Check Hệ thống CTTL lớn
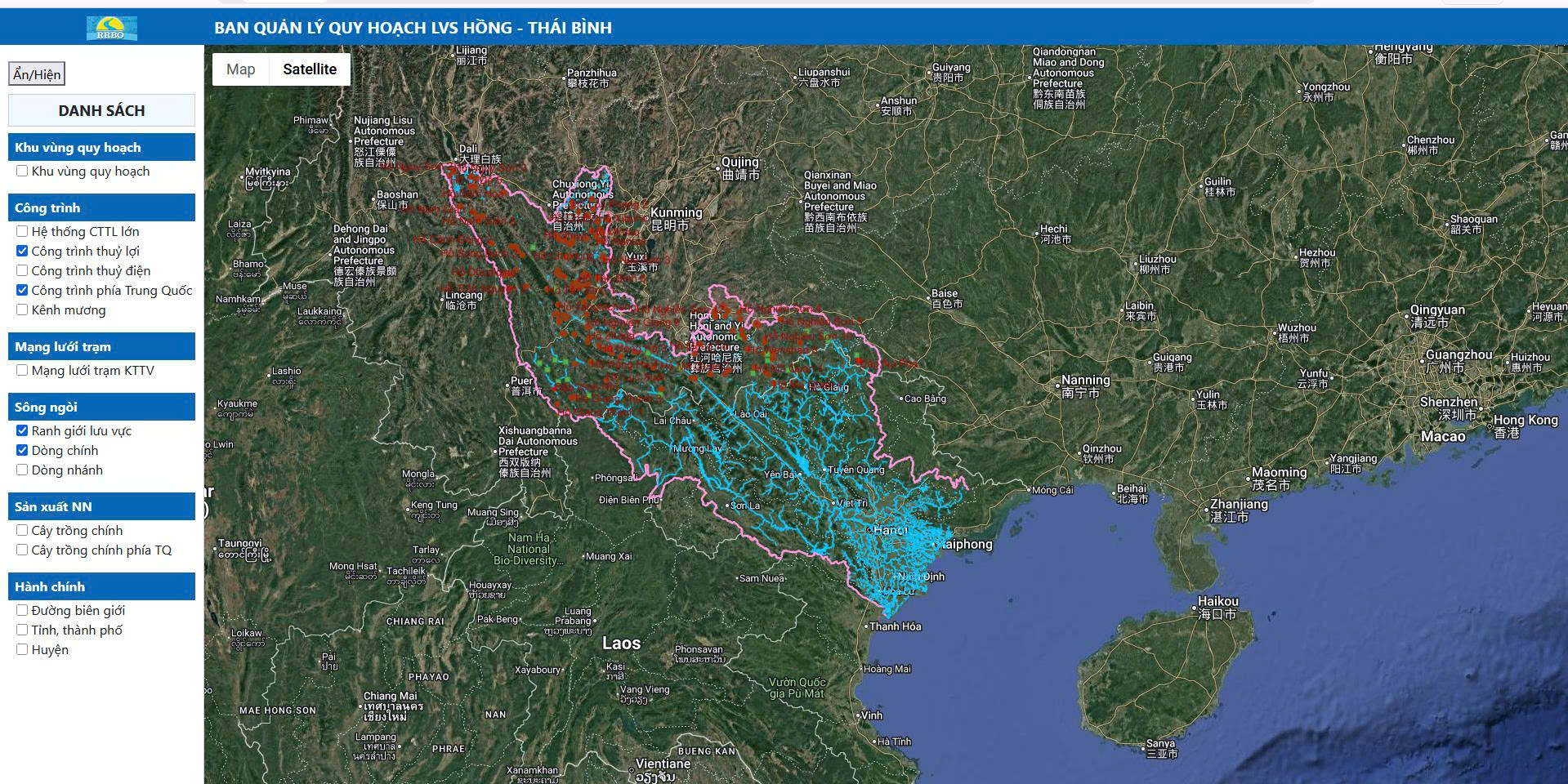The image size is (1568, 784). pos(21,231)
